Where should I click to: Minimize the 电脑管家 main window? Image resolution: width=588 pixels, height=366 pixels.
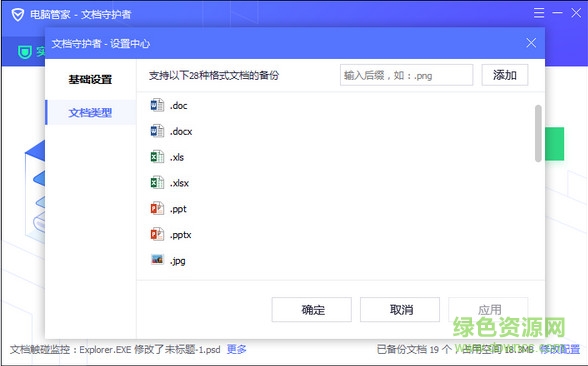(x=557, y=13)
